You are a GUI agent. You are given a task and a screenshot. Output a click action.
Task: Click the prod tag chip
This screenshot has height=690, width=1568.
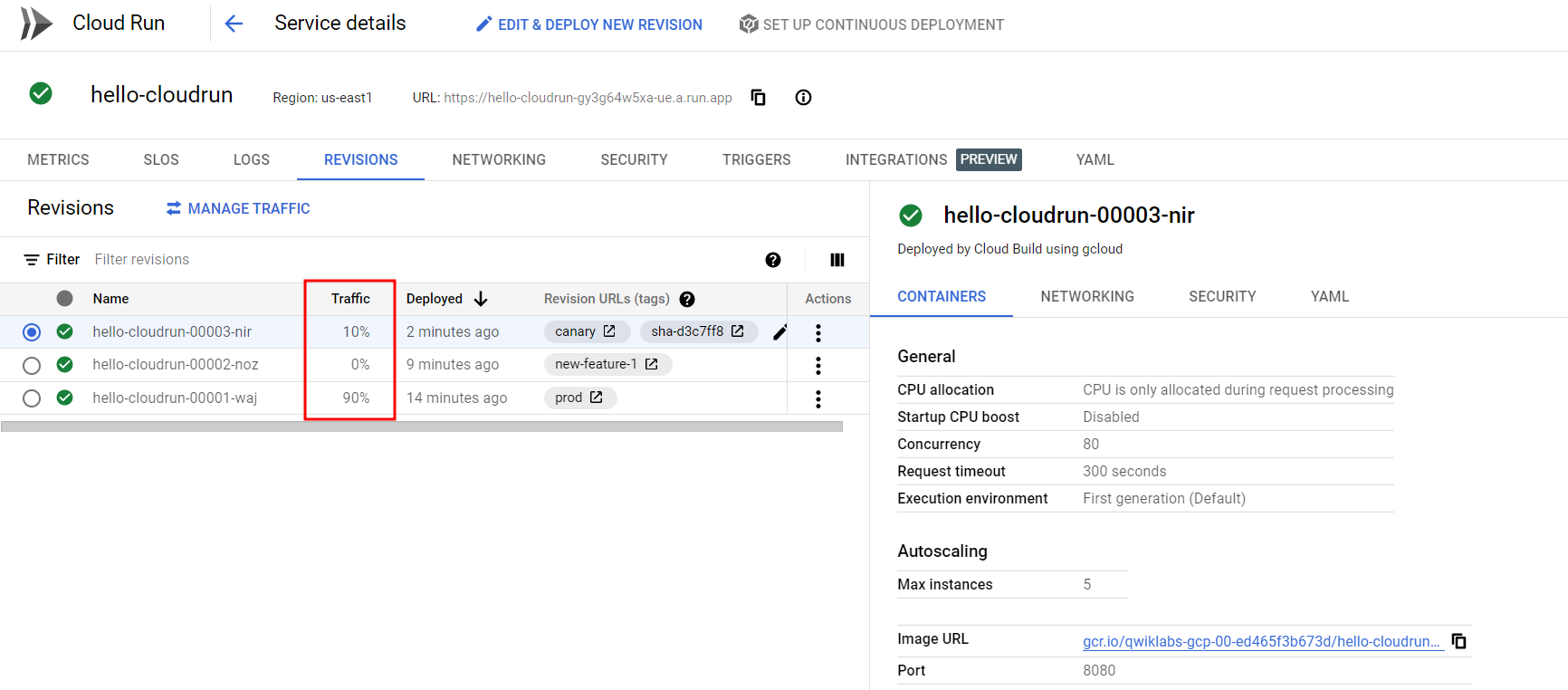point(580,398)
